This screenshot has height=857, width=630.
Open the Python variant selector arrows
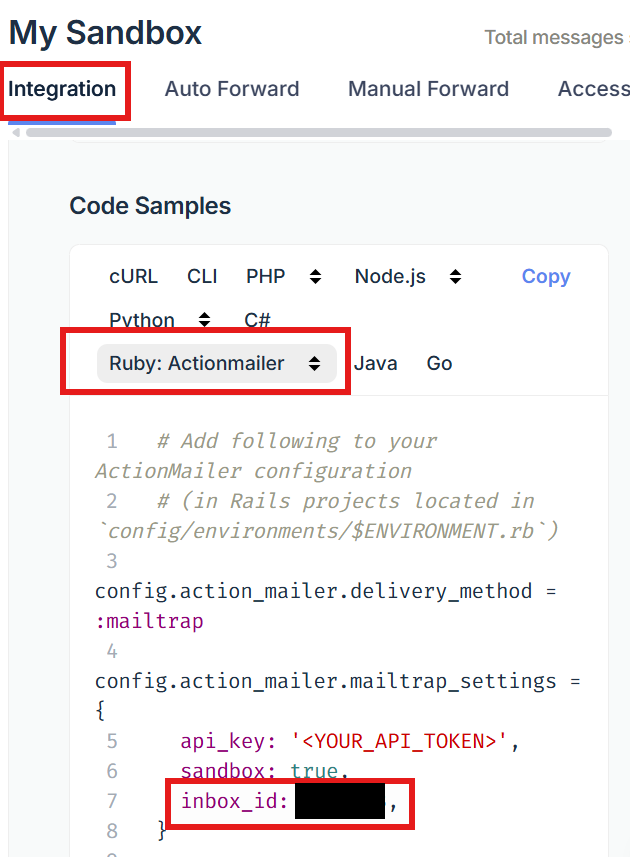point(204,320)
